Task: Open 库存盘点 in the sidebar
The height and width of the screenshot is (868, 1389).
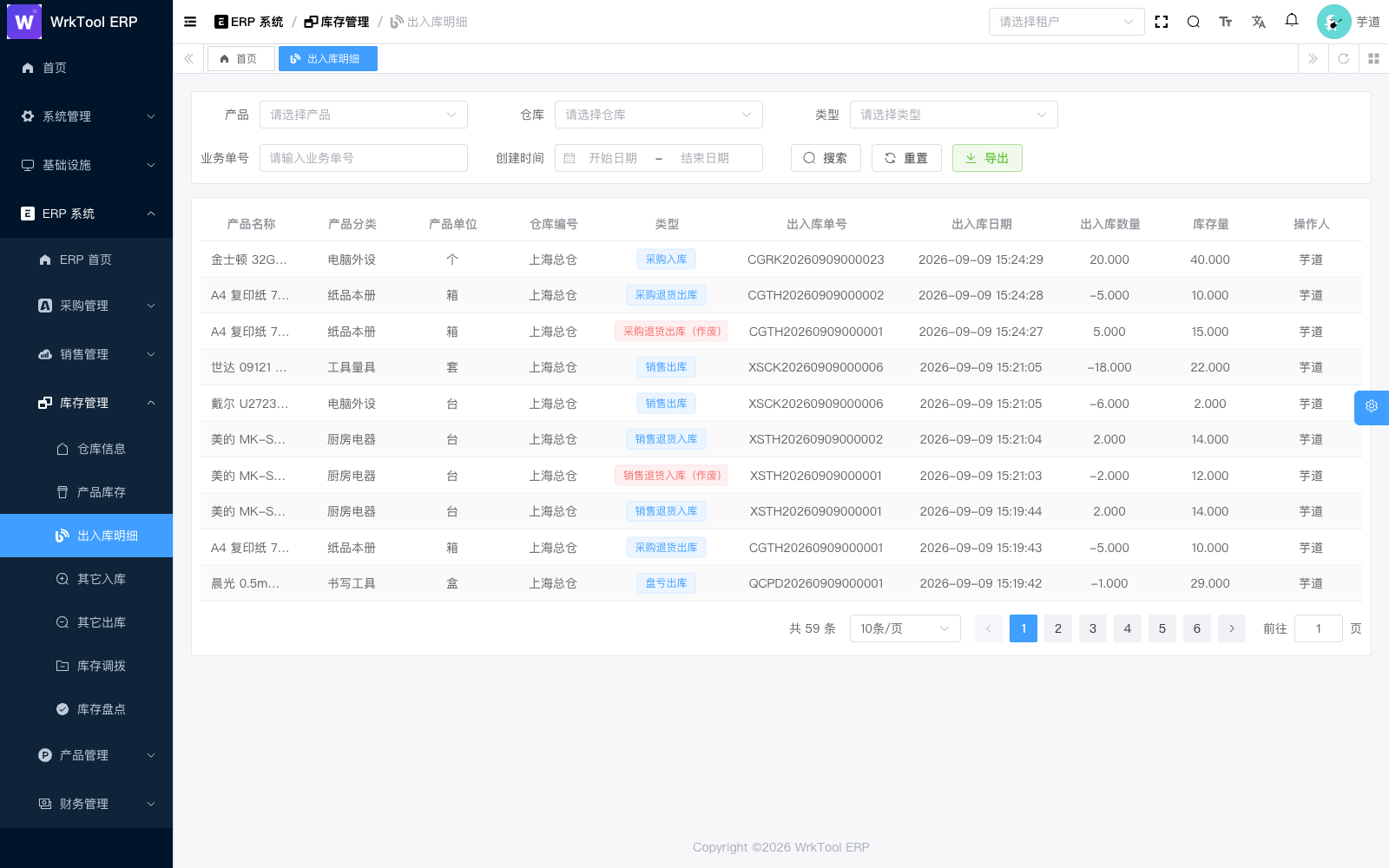Action: tap(87, 709)
